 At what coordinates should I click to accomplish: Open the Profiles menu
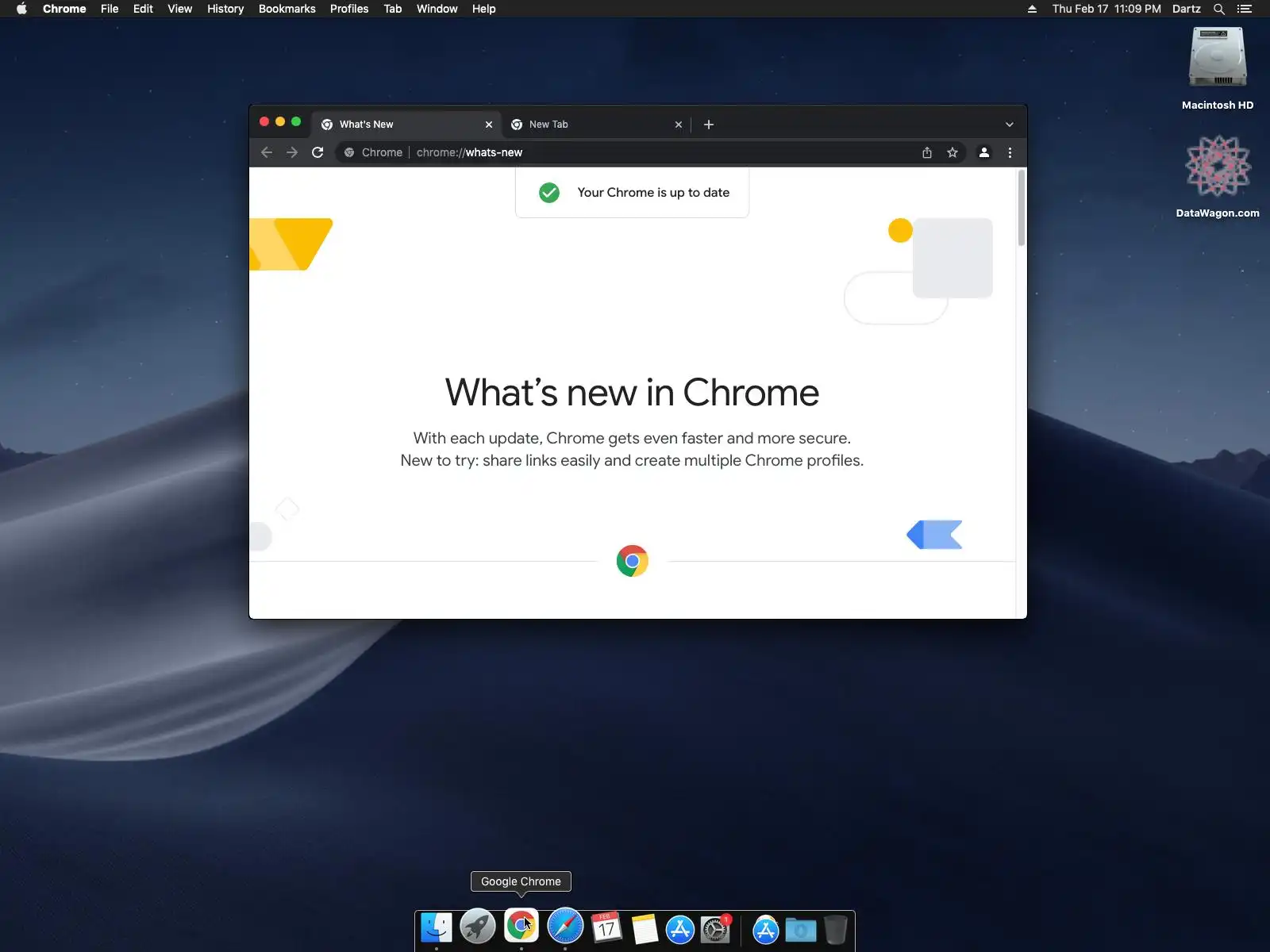349,9
